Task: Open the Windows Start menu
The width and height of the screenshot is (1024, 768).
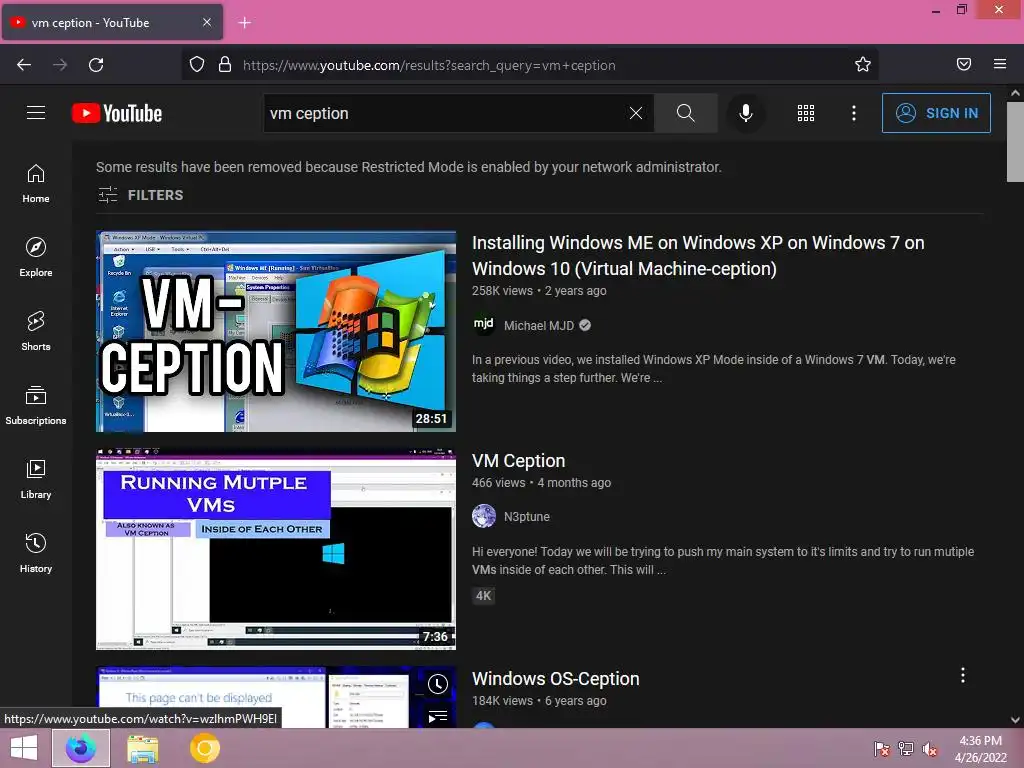Action: (24, 748)
